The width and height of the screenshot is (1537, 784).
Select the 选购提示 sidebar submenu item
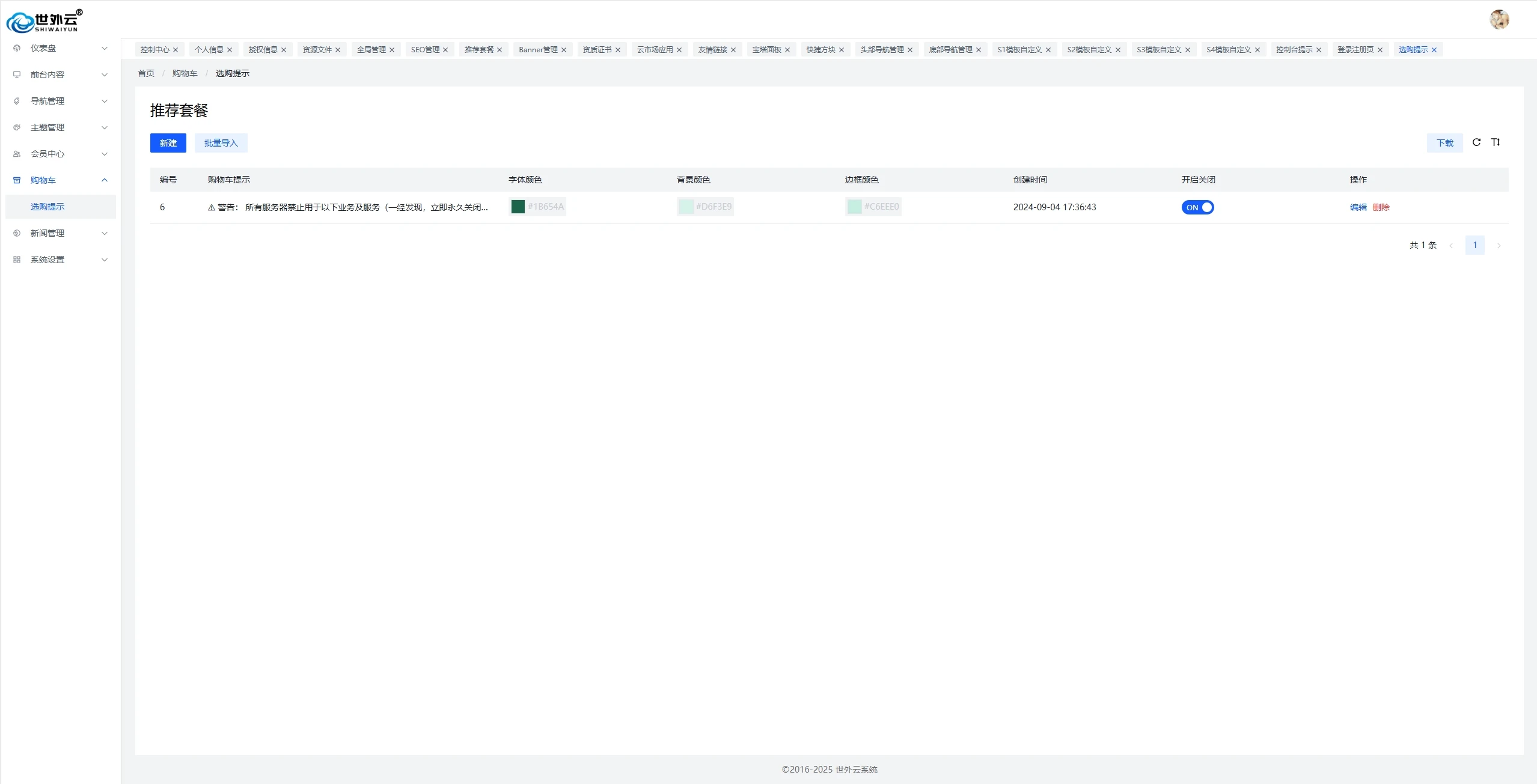[x=47, y=207]
